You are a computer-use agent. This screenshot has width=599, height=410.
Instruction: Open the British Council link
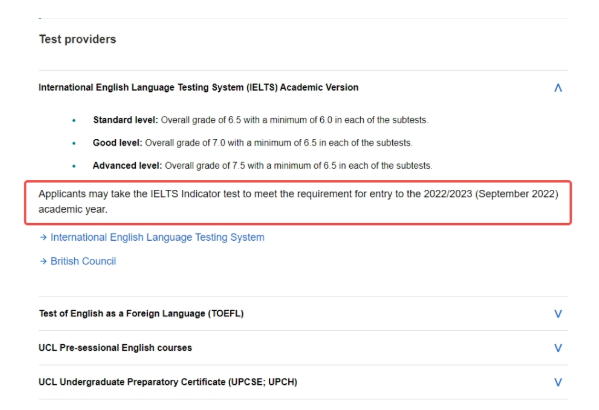83,261
